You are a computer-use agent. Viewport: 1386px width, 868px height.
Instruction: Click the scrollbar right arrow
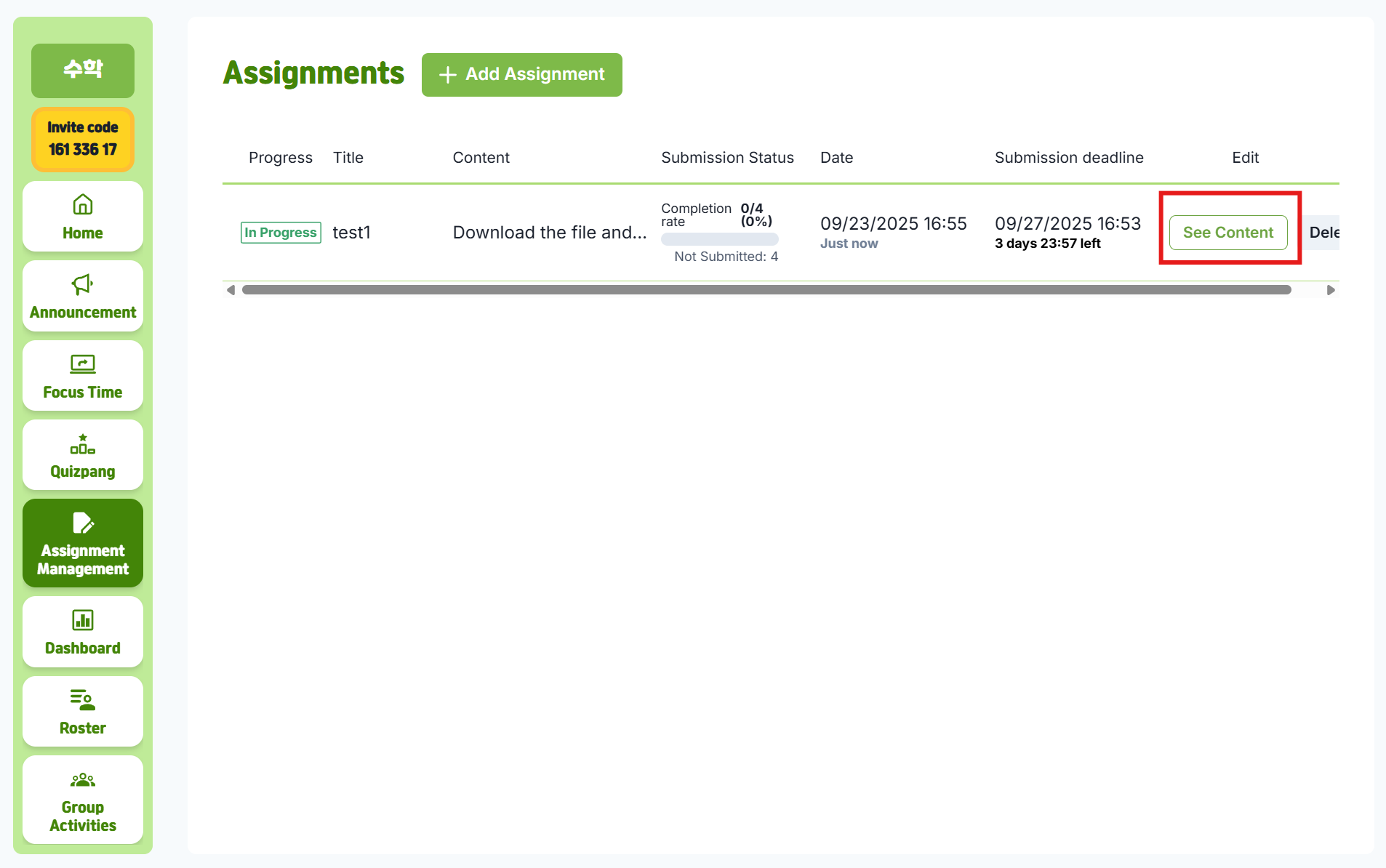click(1331, 290)
